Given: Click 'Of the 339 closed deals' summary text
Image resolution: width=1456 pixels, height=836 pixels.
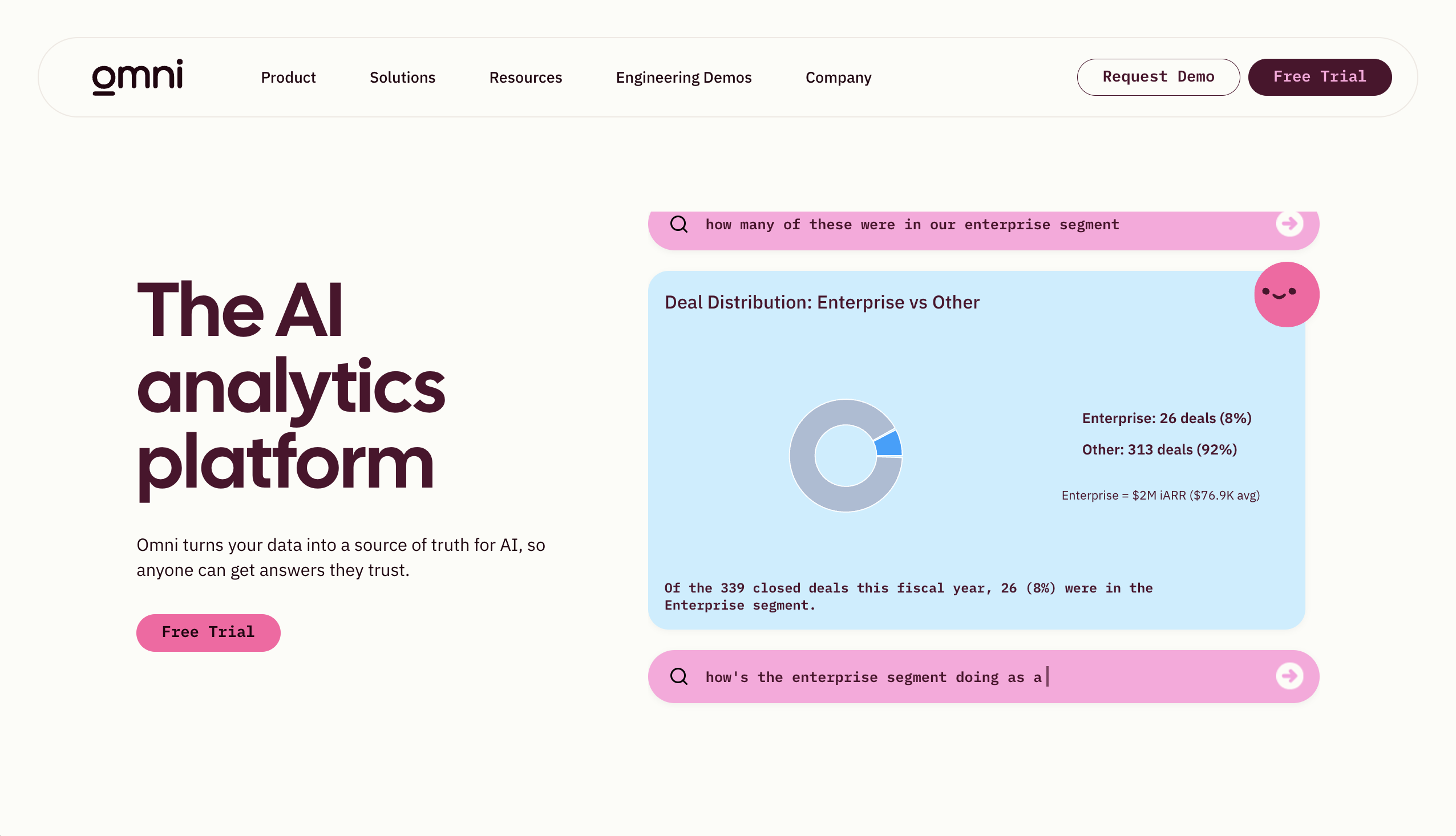Looking at the screenshot, I should pyautogui.click(x=908, y=596).
